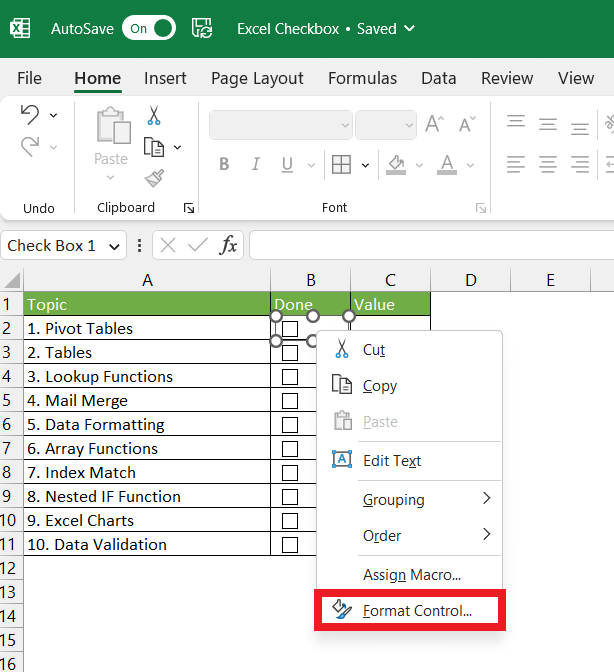Screen dimensions: 614x672
Task: Open the font name combo box
Action: [x=281, y=125]
